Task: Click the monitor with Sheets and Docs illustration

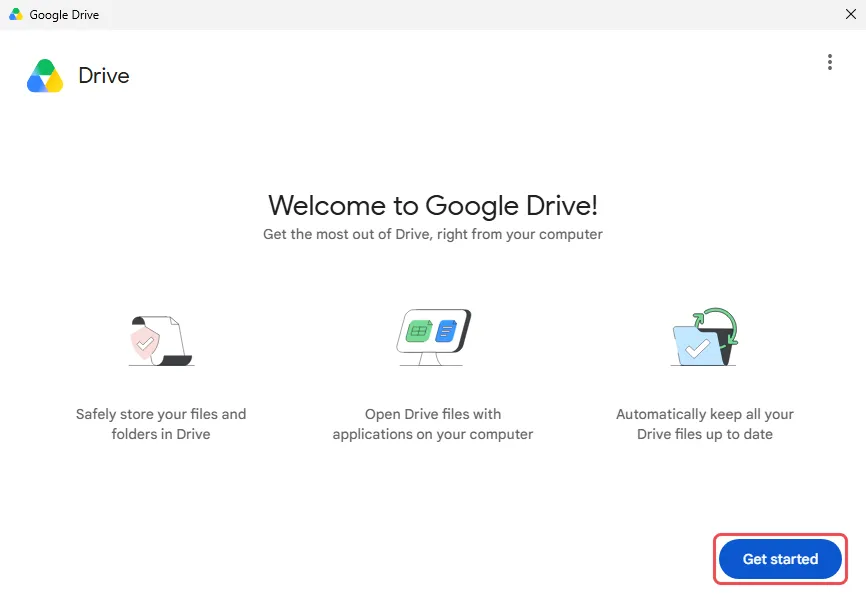Action: click(433, 337)
